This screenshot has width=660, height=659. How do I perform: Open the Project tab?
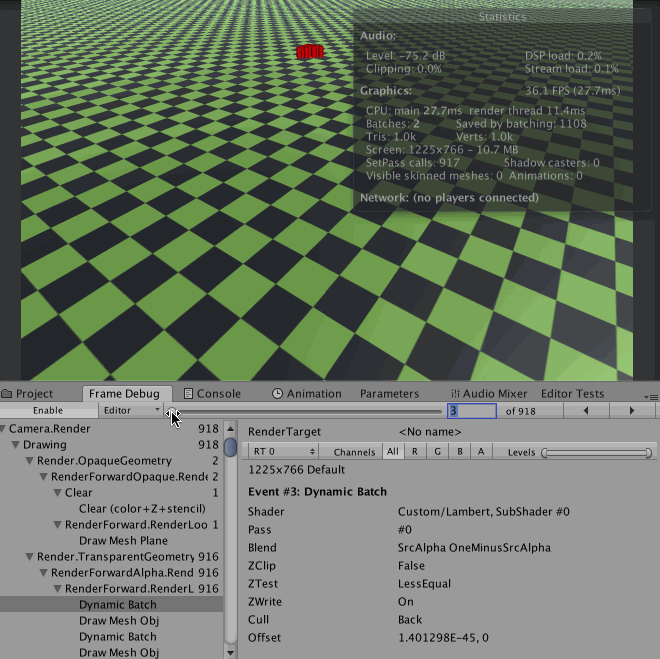coord(27,393)
